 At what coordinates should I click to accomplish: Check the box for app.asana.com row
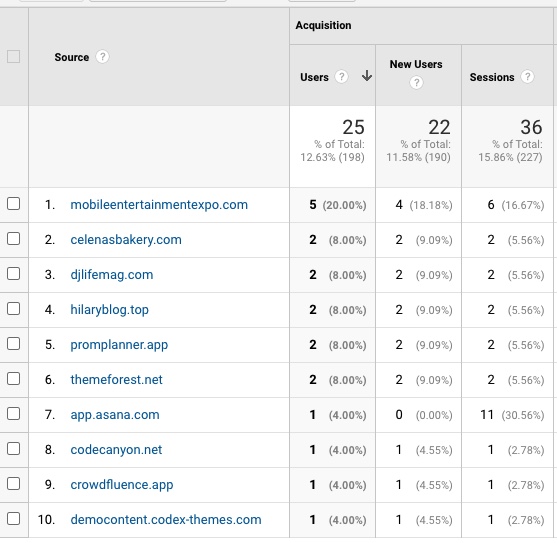[13, 414]
